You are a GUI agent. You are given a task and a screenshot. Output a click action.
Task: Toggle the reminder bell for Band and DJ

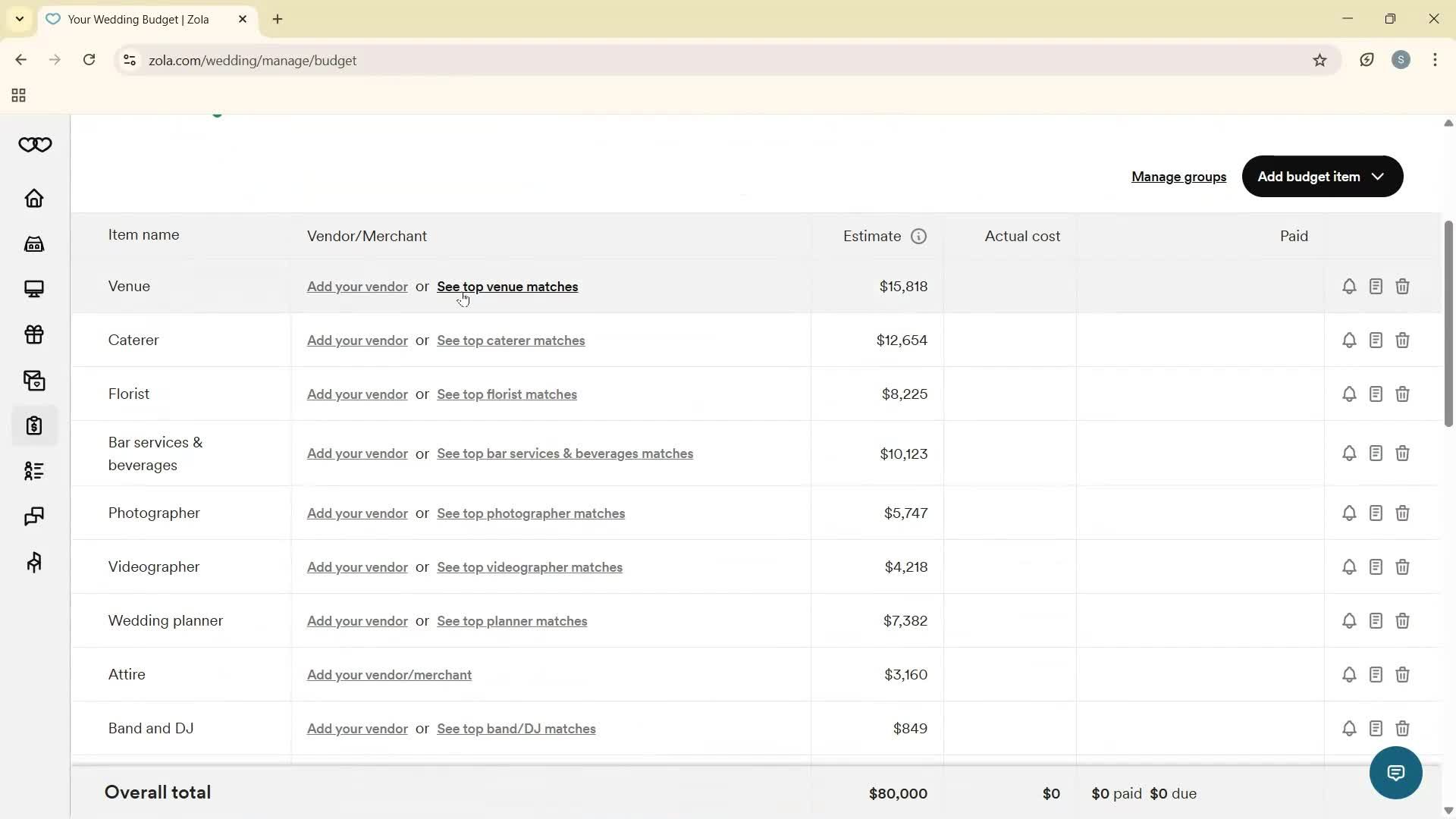click(x=1348, y=728)
